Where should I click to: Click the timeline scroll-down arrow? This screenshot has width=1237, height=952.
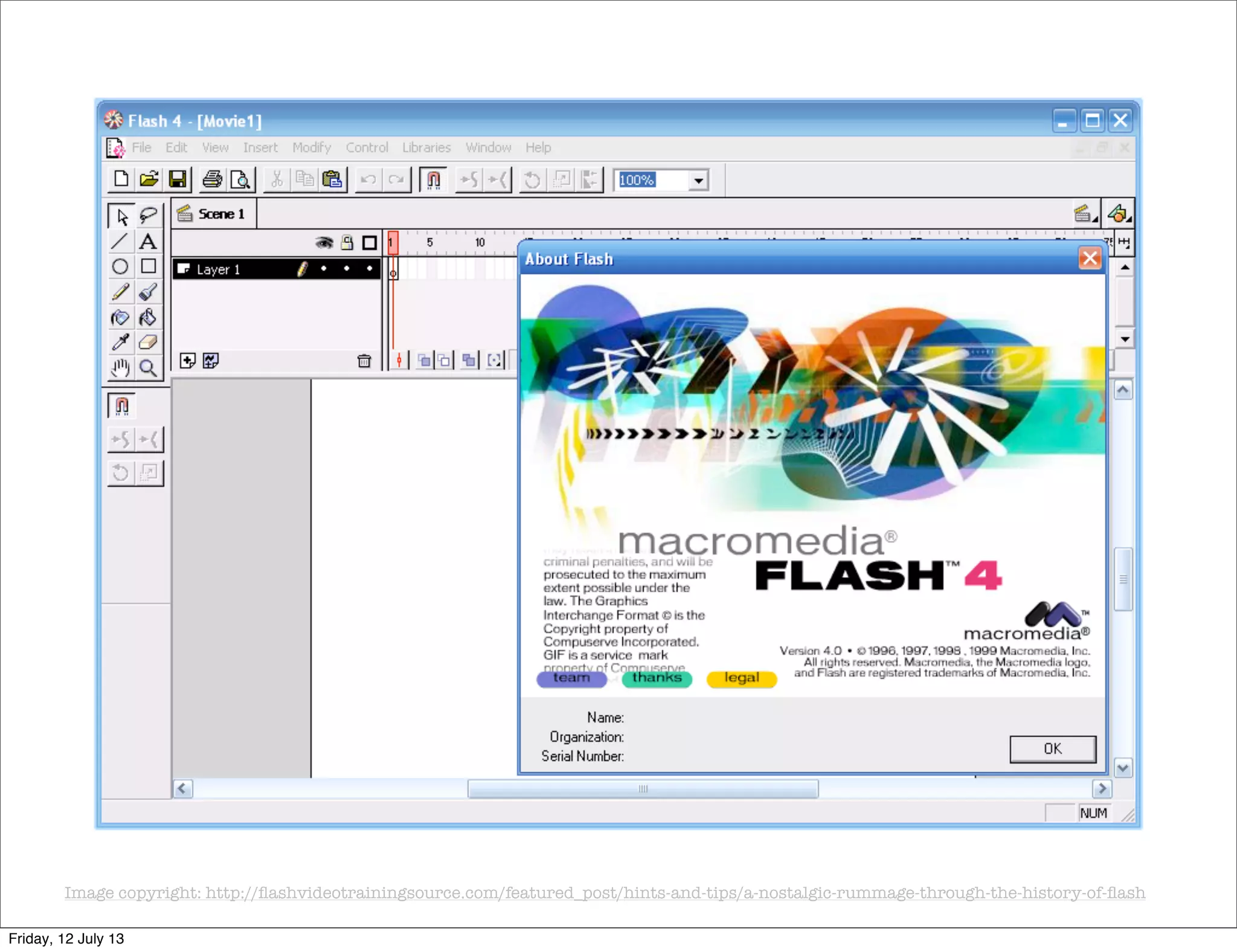[x=1125, y=339]
